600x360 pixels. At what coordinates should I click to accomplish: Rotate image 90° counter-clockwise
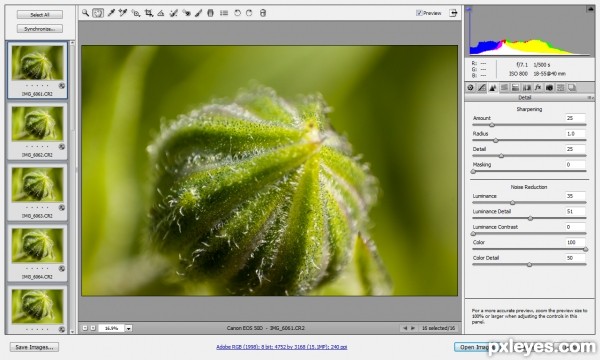coord(237,13)
